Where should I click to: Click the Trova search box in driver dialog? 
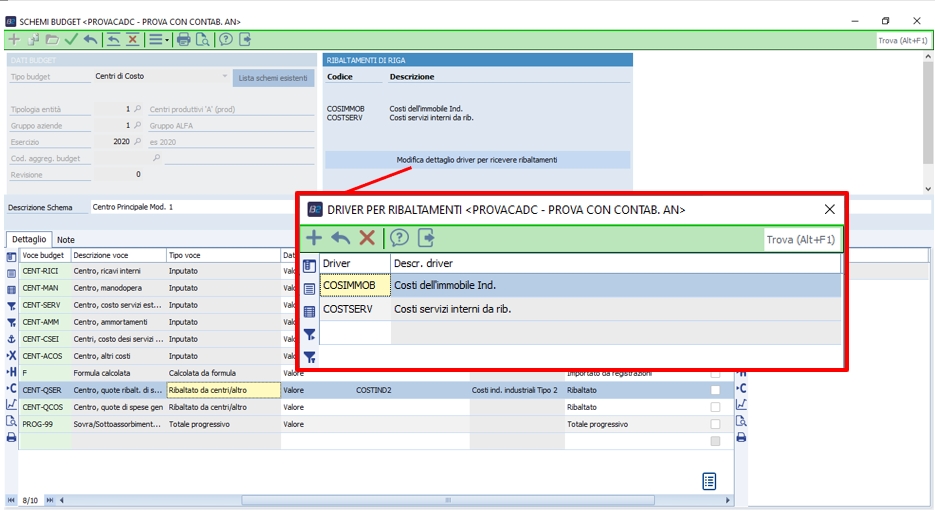pos(801,240)
